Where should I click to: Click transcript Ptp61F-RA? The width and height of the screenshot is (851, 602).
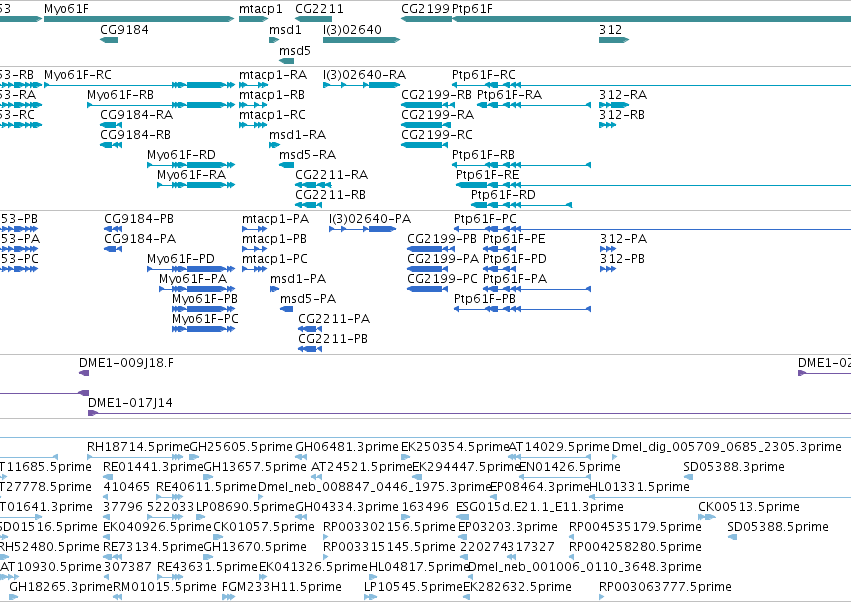point(534,105)
